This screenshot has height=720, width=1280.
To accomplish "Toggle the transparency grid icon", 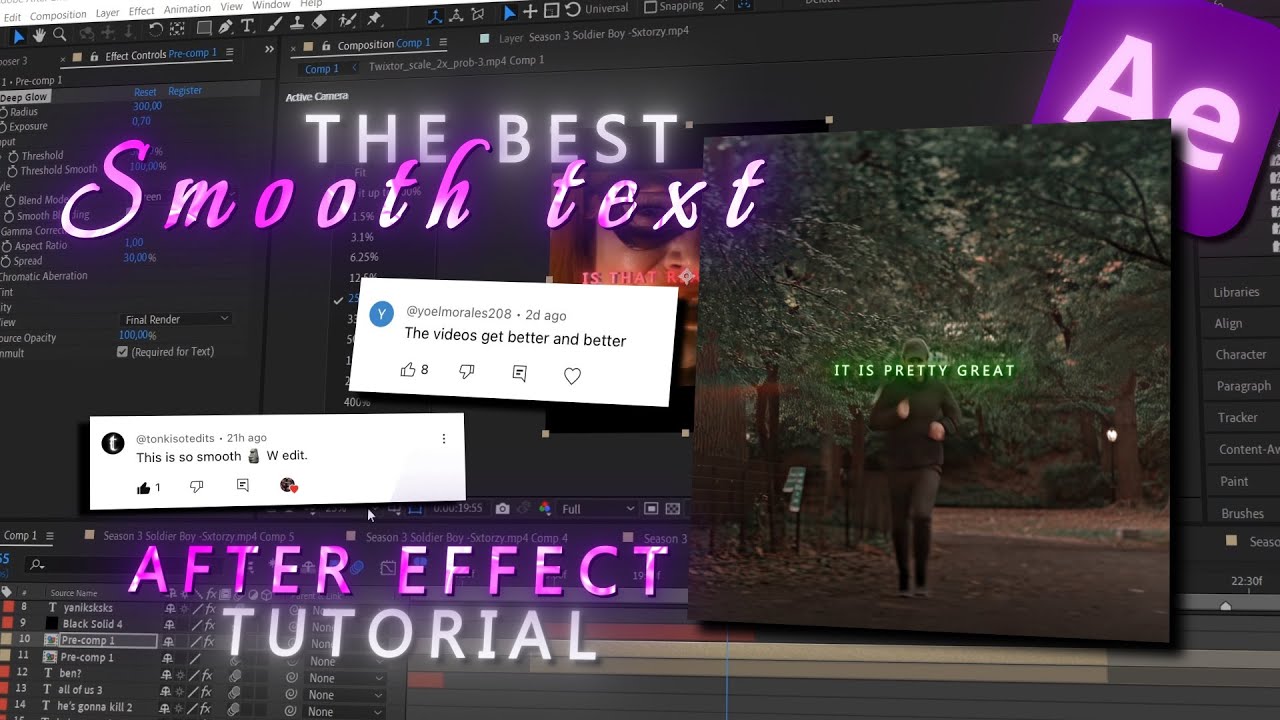I will click(x=672, y=509).
